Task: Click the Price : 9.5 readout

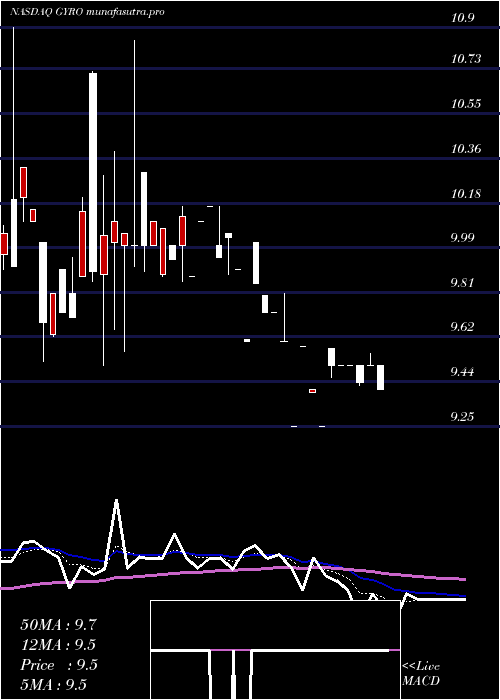Action: (58, 665)
